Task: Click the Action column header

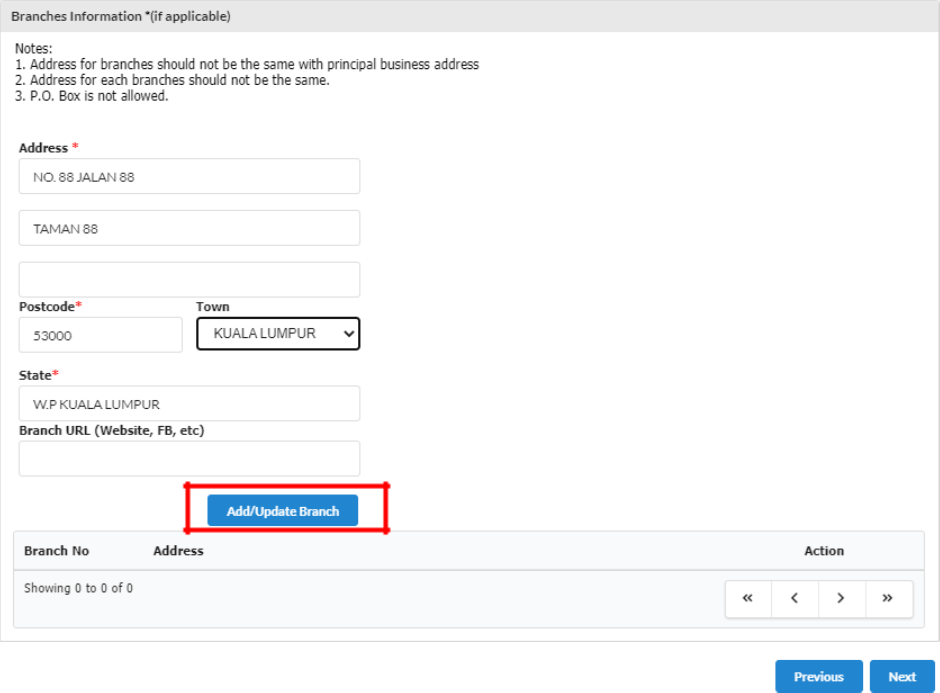Action: coord(823,551)
